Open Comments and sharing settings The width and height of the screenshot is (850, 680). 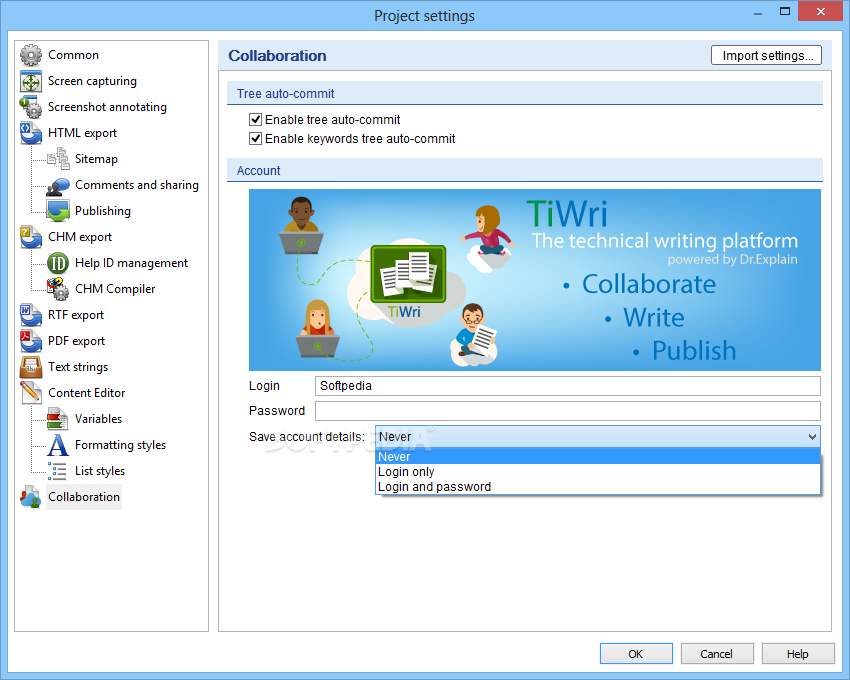point(137,185)
